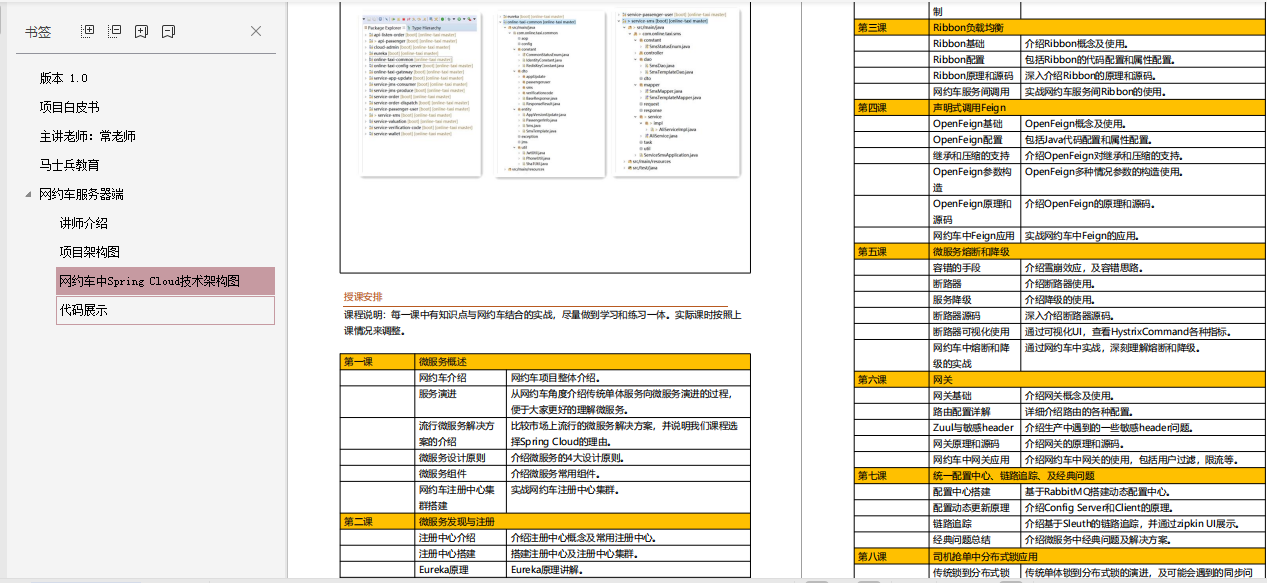Expand all bookmarks icon in bookmark panel
The image size is (1267, 583).
[88, 32]
